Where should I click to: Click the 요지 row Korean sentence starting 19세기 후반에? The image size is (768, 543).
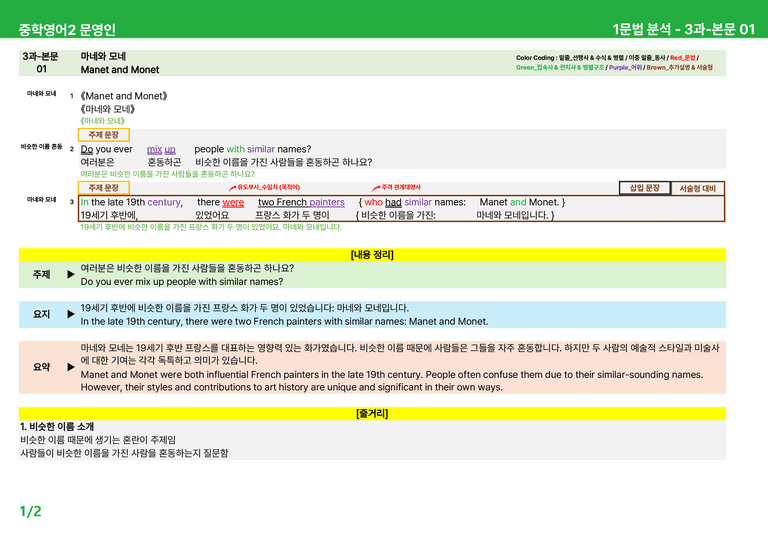tap(244, 308)
